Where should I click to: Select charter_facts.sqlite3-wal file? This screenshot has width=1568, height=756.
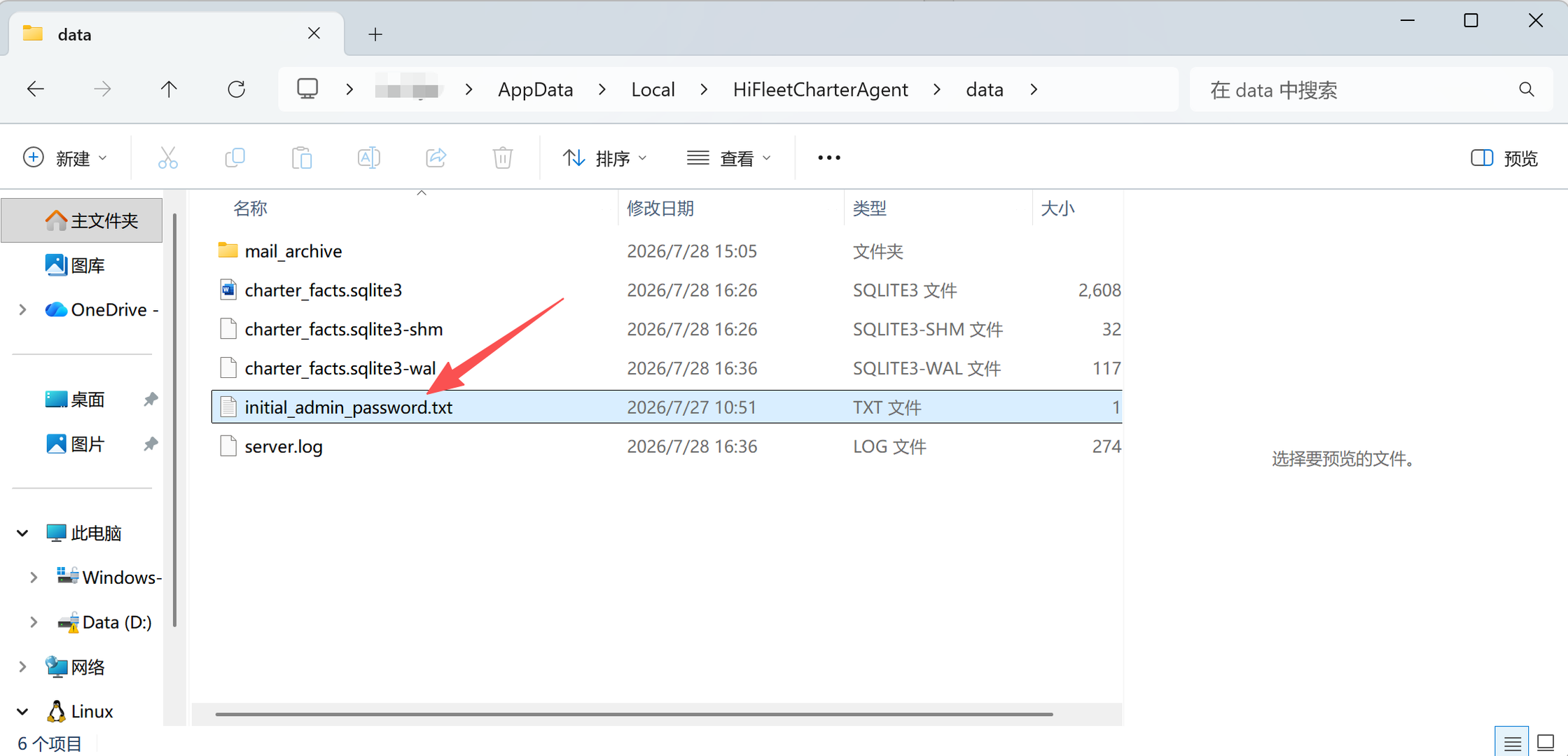pyautogui.click(x=666, y=368)
